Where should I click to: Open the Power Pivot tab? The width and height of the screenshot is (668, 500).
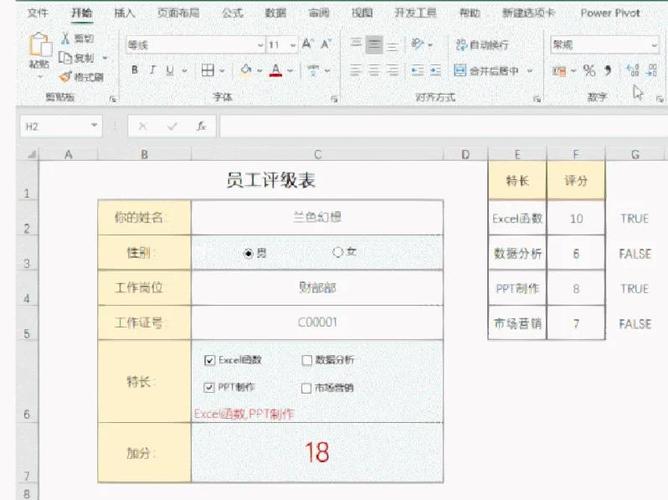pos(610,13)
